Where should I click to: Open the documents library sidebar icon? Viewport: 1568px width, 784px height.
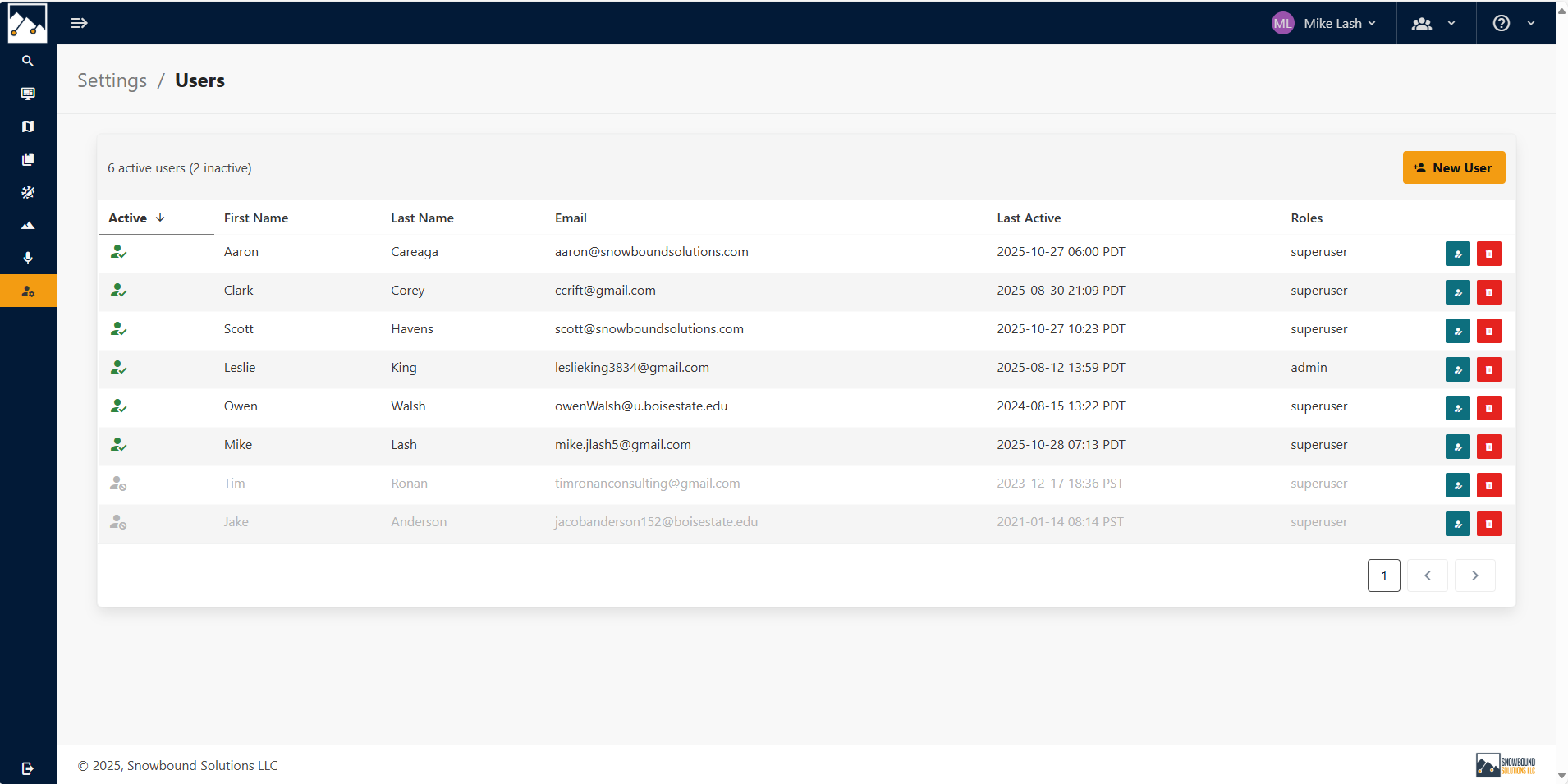28,159
